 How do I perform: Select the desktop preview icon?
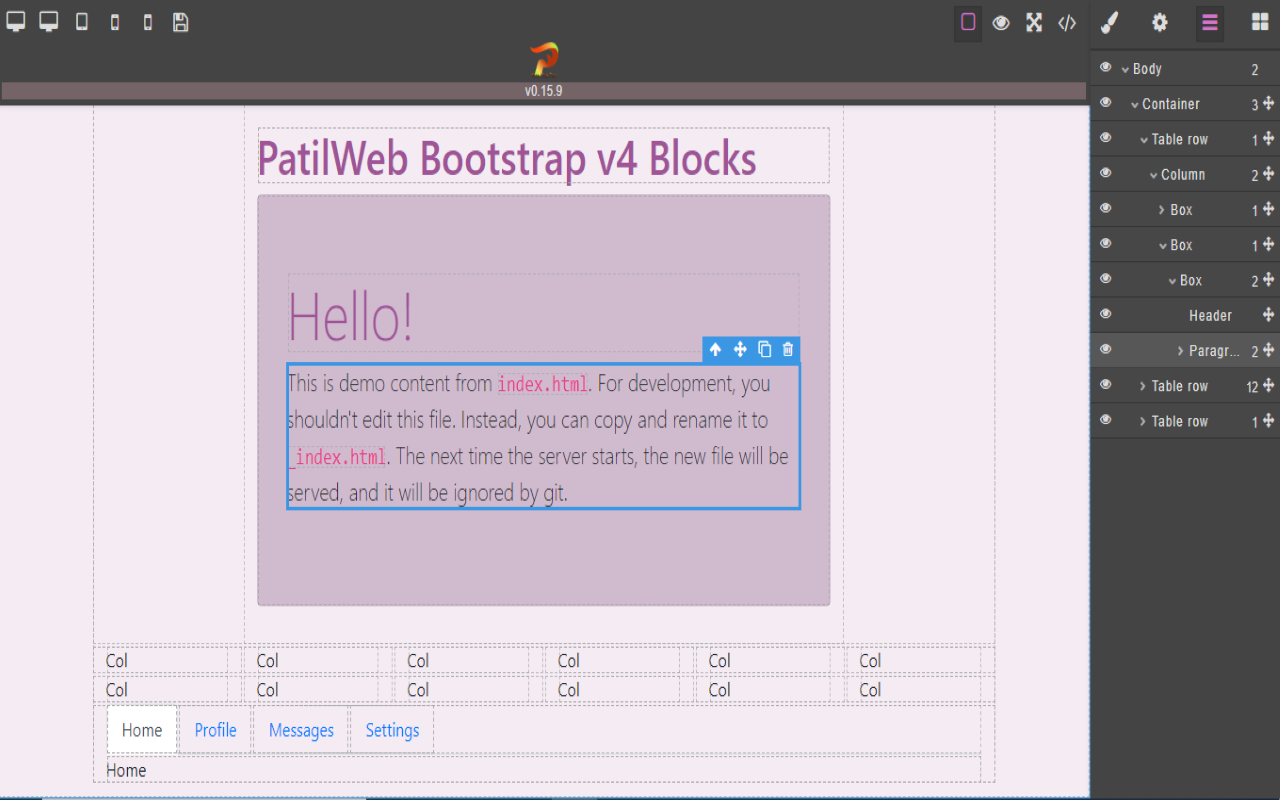15,21
